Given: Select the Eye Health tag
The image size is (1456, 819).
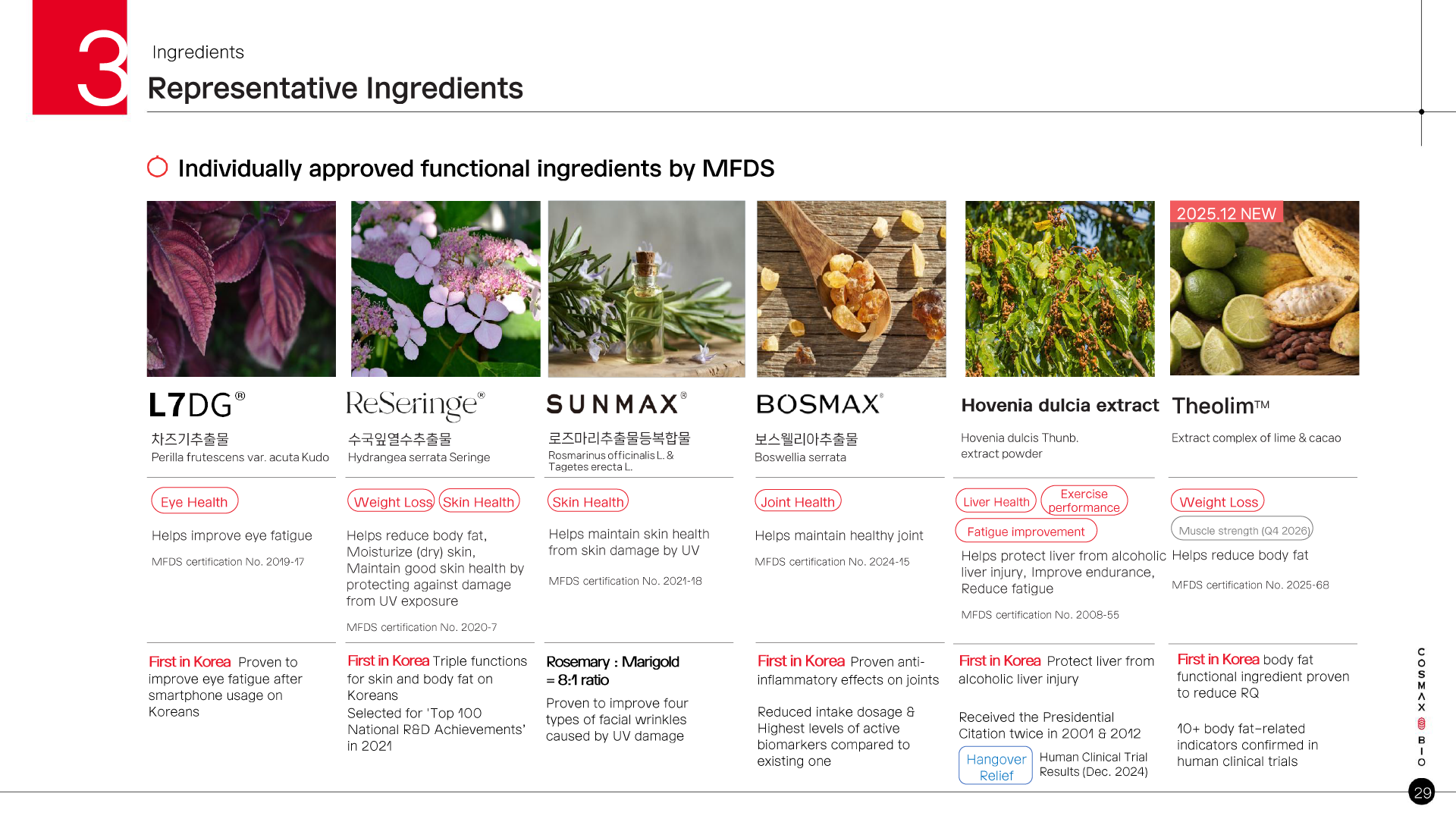Looking at the screenshot, I should (194, 501).
